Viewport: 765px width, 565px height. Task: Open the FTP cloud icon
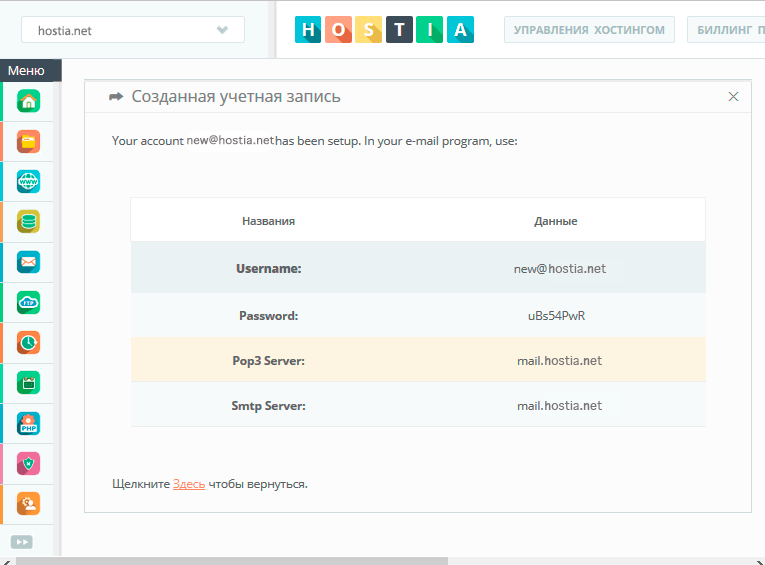coord(28,303)
